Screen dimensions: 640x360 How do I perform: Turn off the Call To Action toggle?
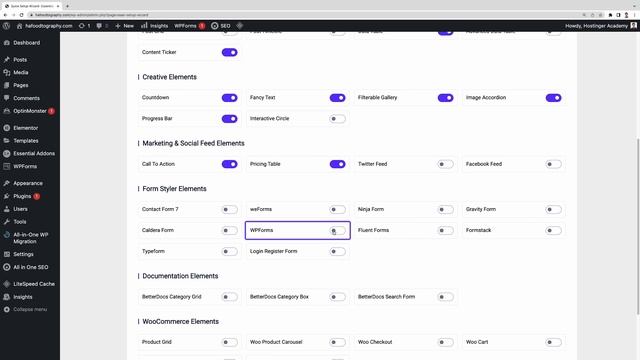229,164
